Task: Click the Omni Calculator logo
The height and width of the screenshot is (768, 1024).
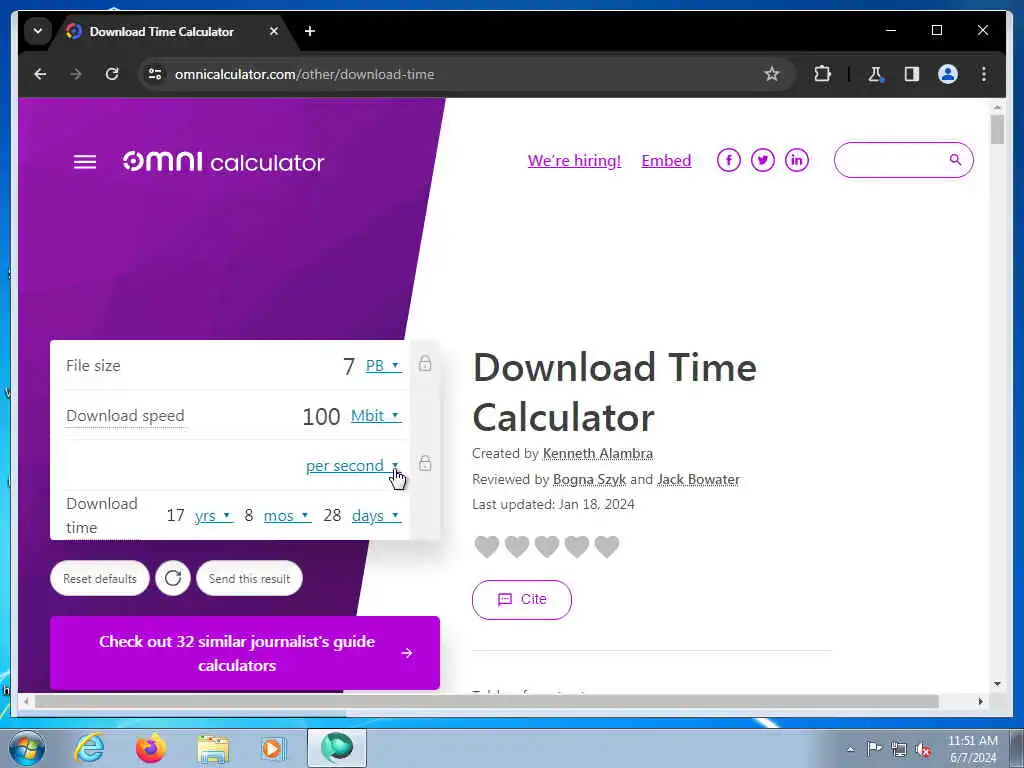Action: point(223,161)
